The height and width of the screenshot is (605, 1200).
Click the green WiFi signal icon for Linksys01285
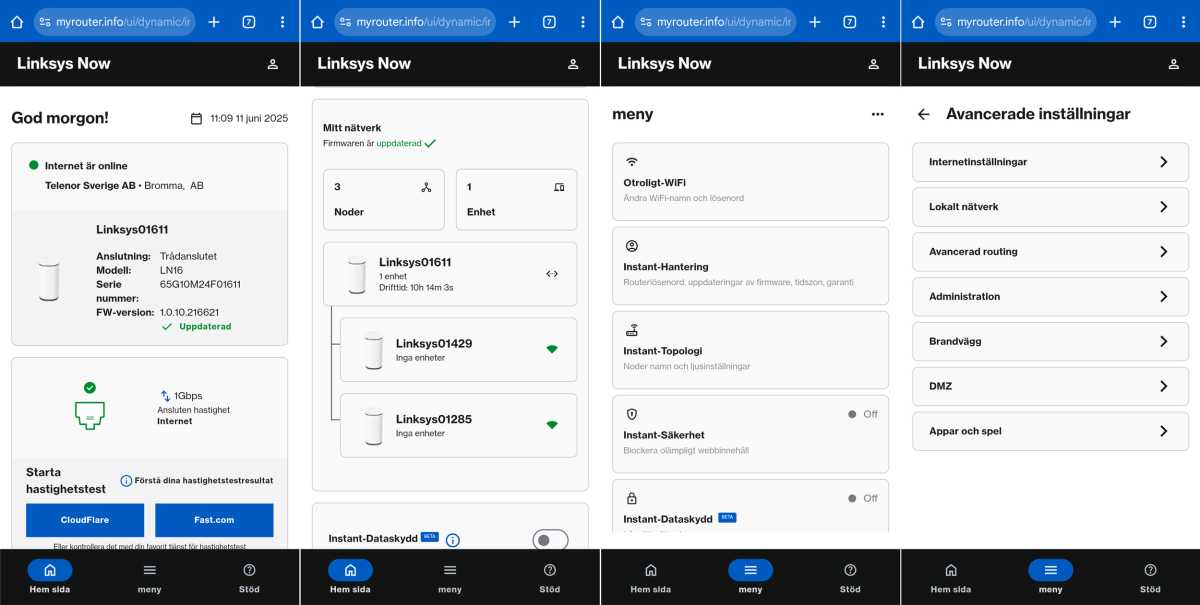[x=552, y=425]
